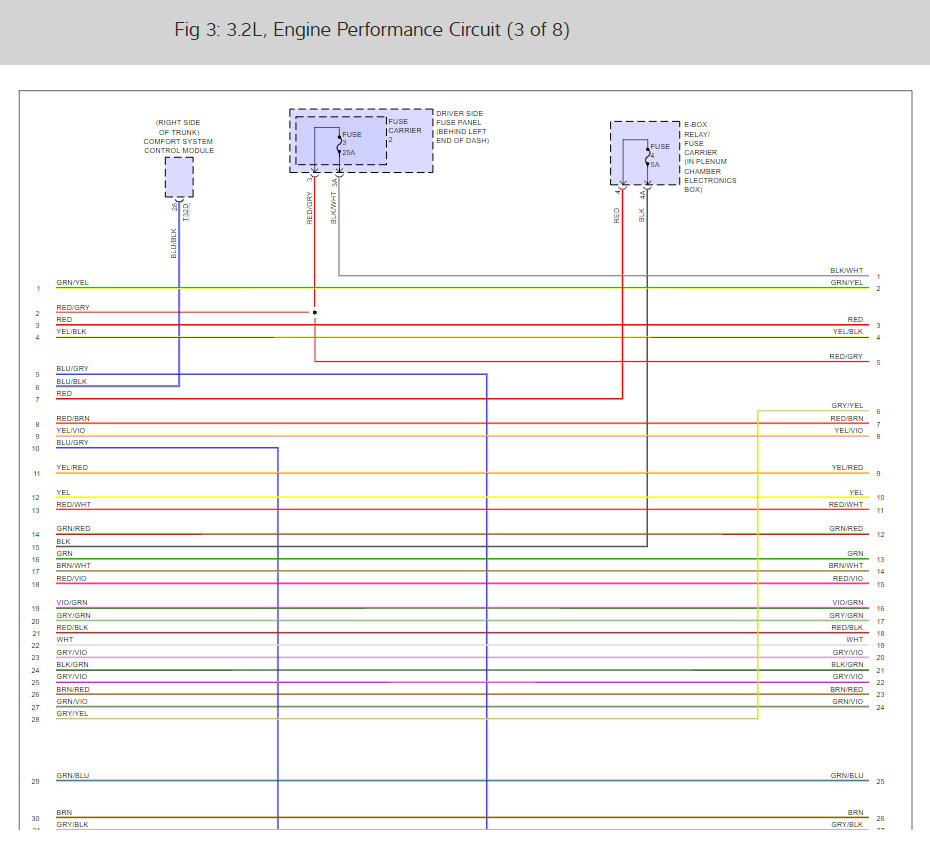The image size is (930, 847).
Task: Click GRY/BLK label at left bottom row
Action: (x=72, y=824)
